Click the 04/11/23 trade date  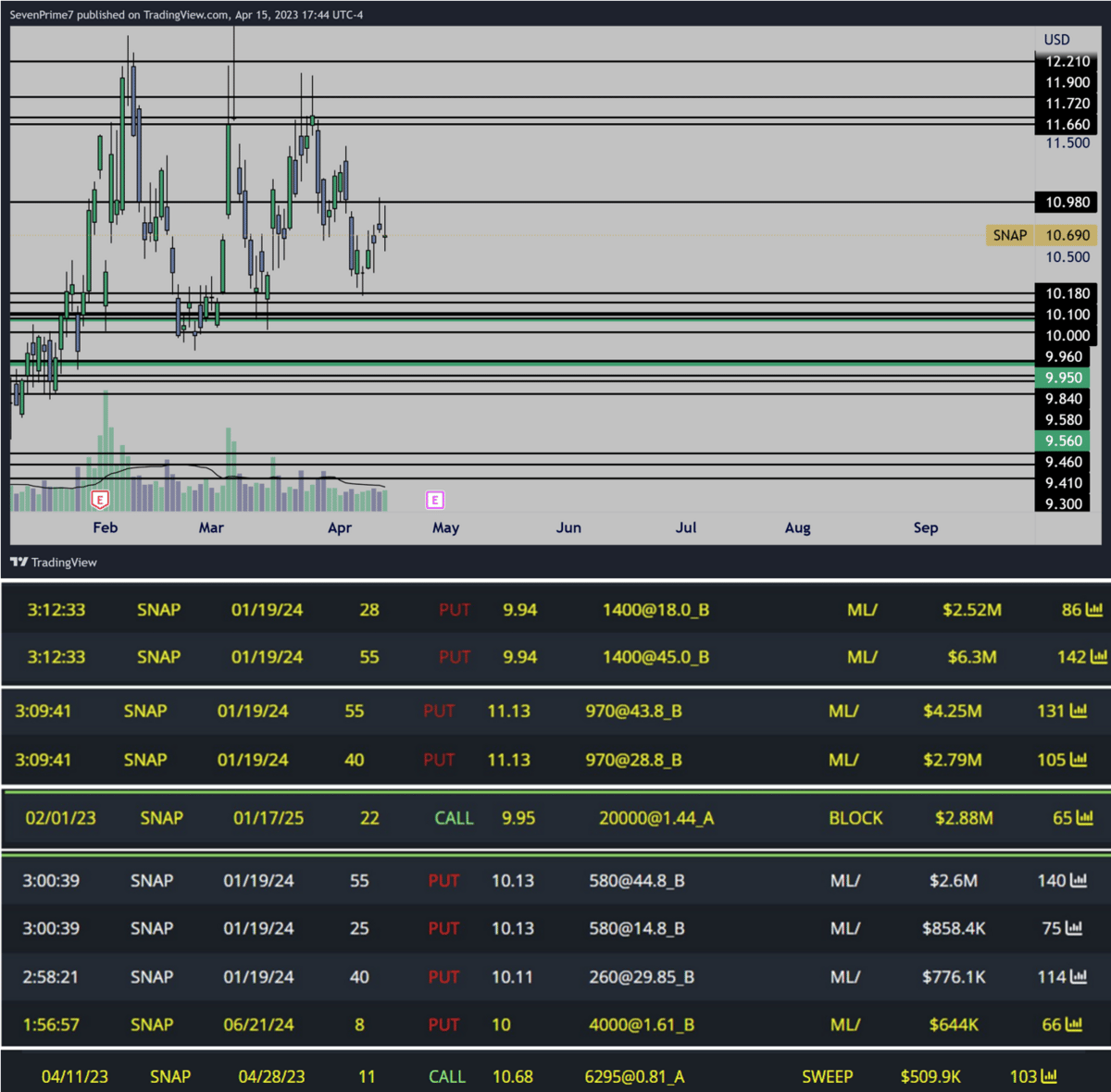click(x=74, y=1076)
